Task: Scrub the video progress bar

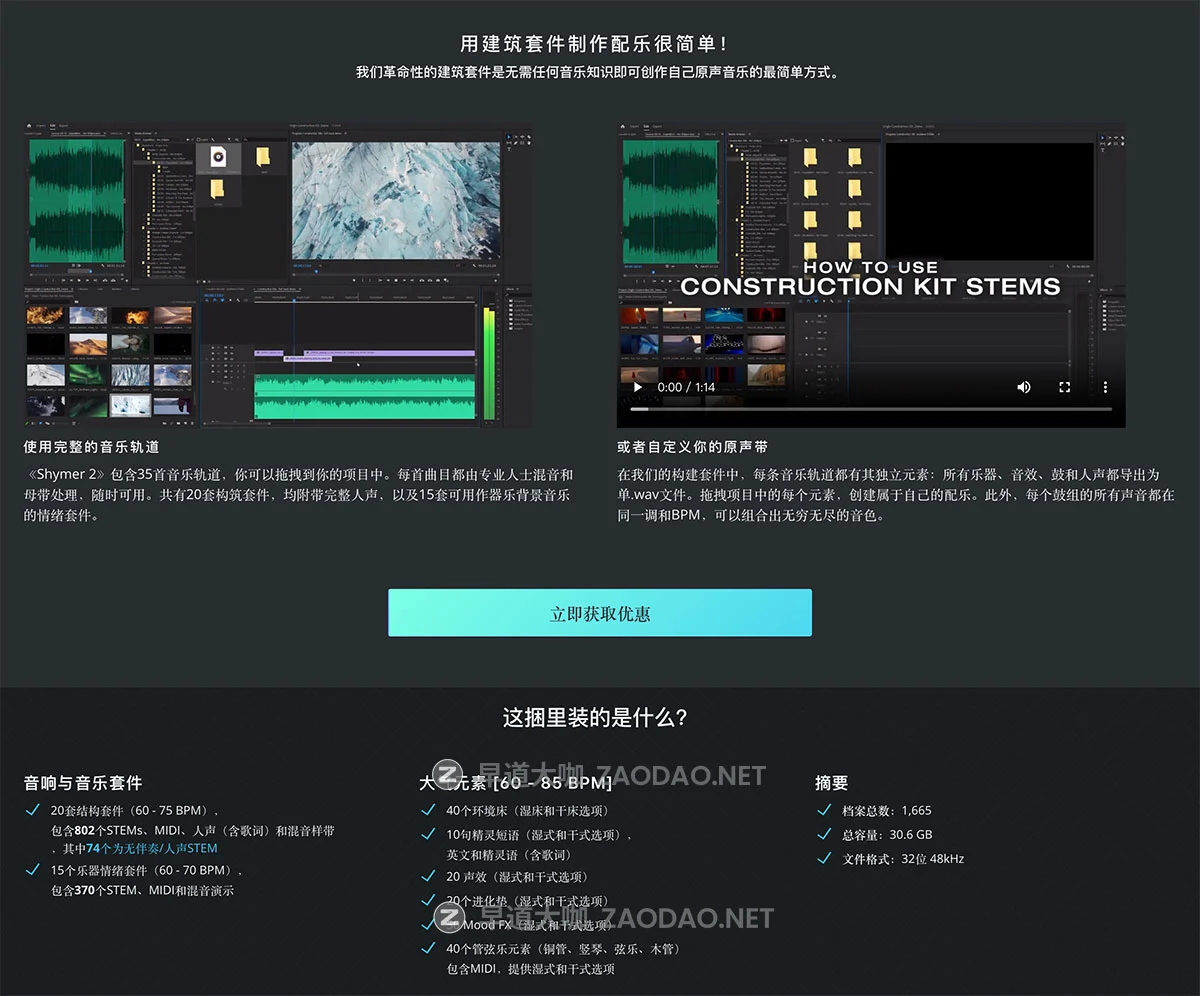Action: click(870, 408)
